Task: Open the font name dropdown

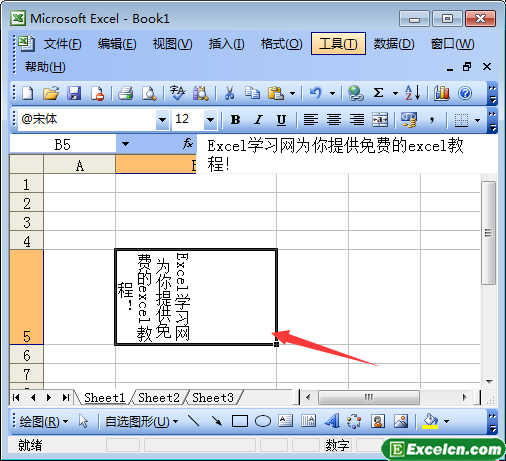Action: pyautogui.click(x=162, y=119)
